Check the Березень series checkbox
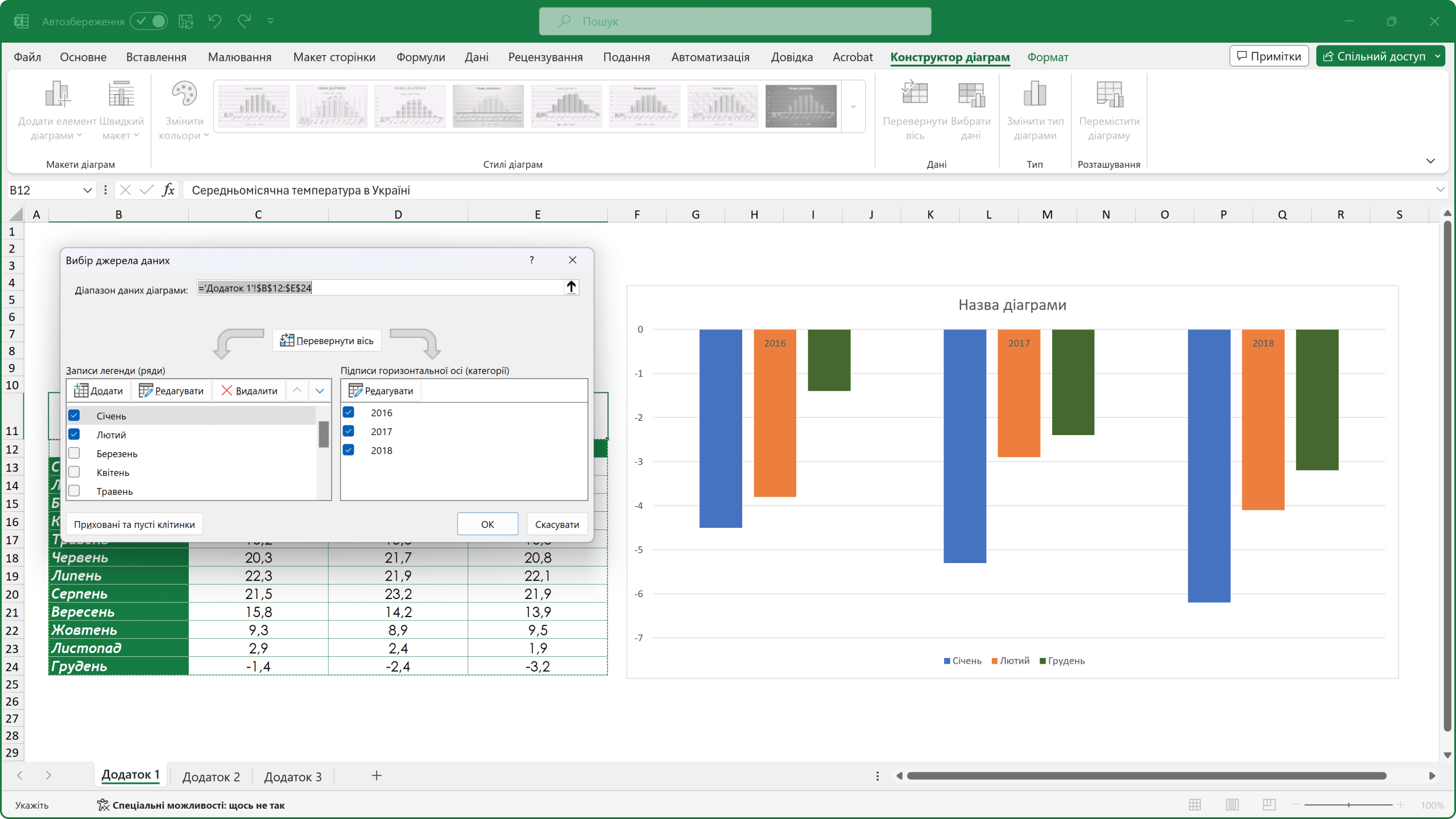Image resolution: width=1456 pixels, height=819 pixels. (x=74, y=453)
